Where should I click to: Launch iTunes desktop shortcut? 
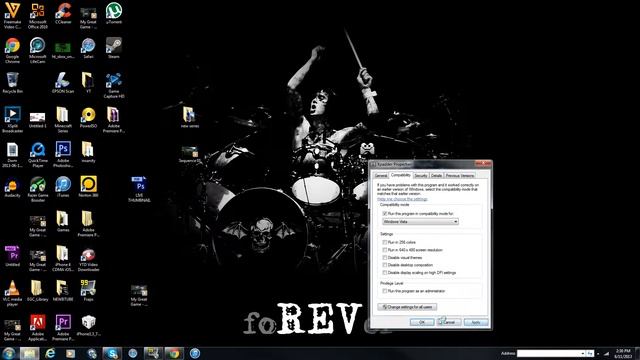point(63,187)
